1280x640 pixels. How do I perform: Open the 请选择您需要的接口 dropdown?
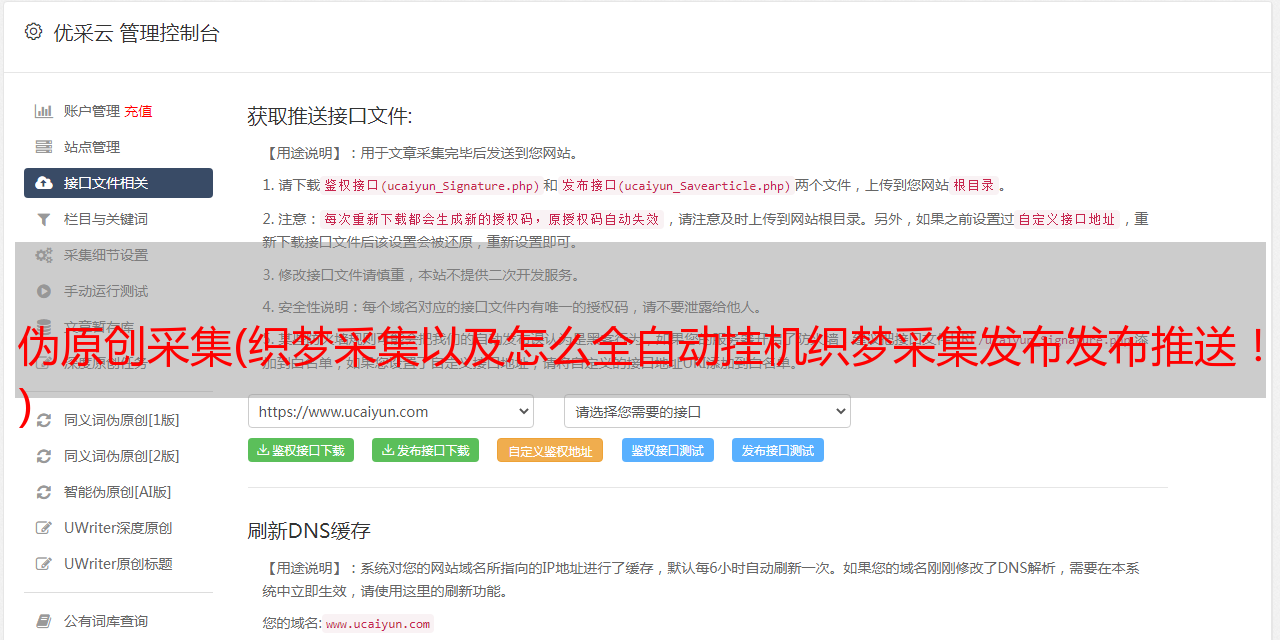707,411
